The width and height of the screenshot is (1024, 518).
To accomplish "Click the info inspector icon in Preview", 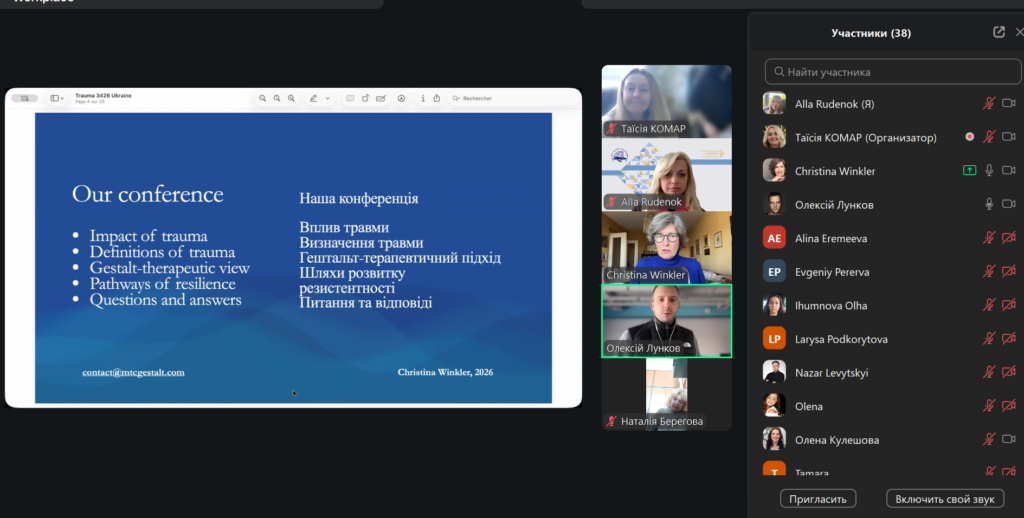I will point(423,98).
